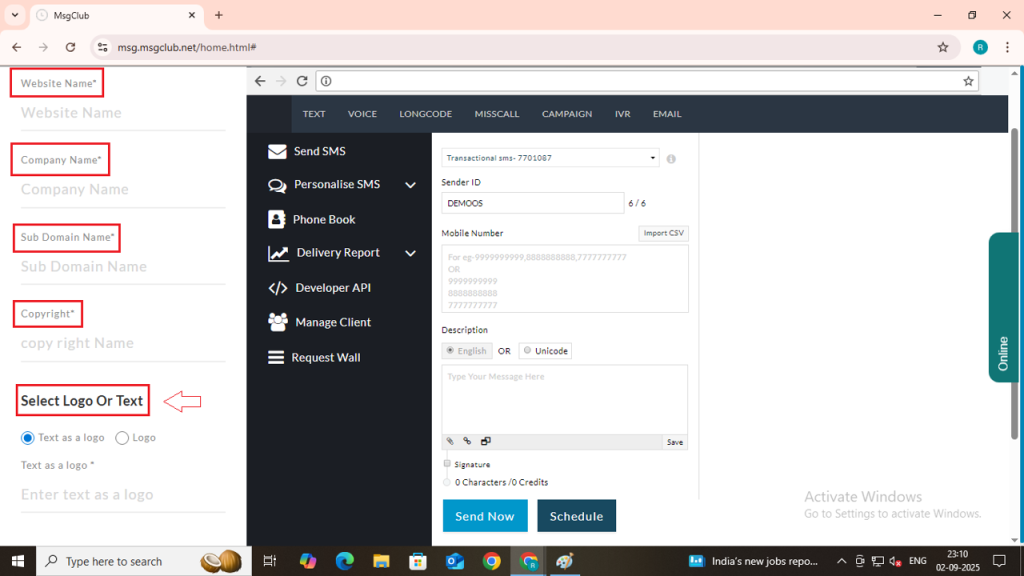Click the preview address bar info icon

point(326,81)
